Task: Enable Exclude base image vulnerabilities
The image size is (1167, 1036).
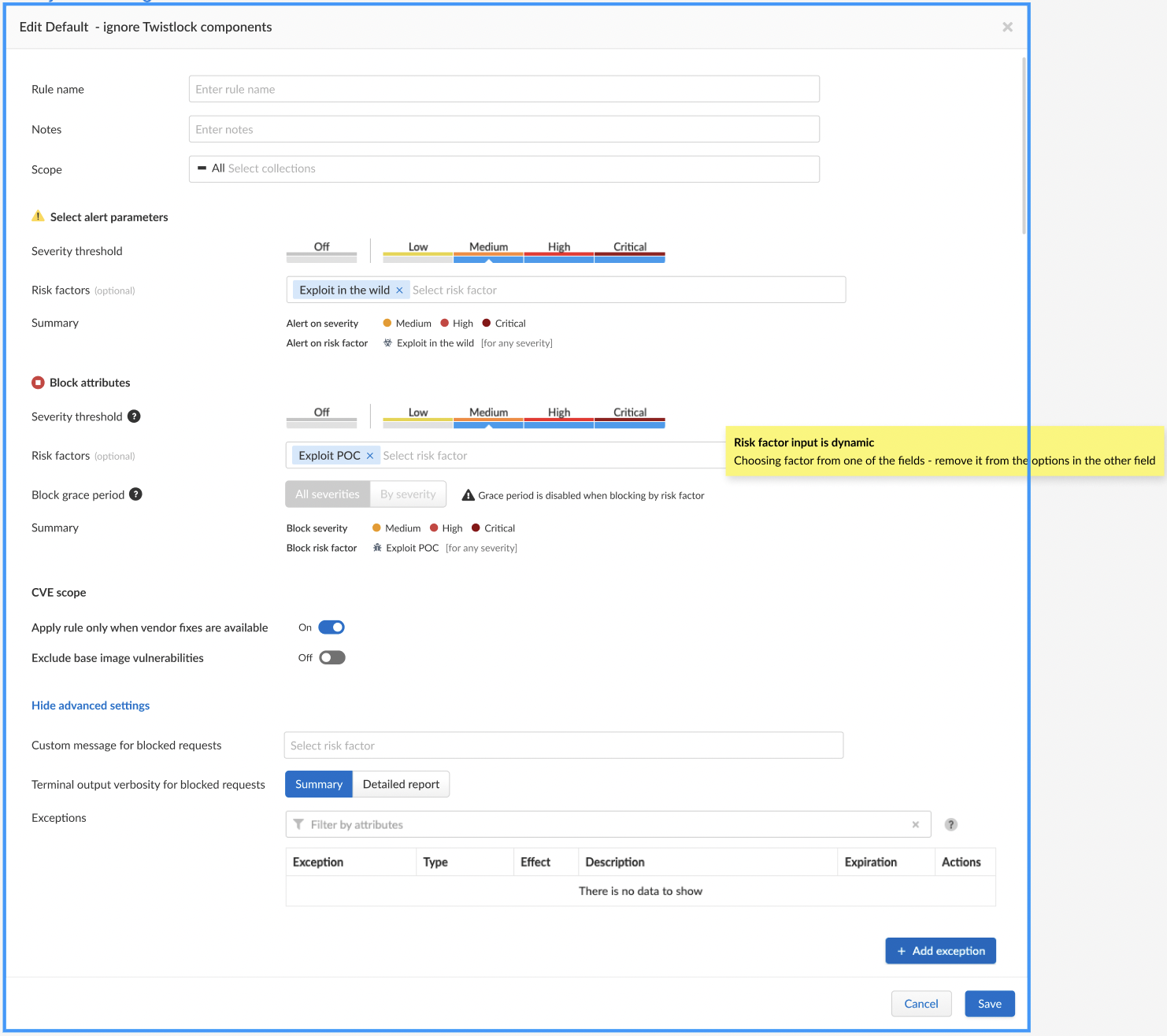Action: coord(332,658)
